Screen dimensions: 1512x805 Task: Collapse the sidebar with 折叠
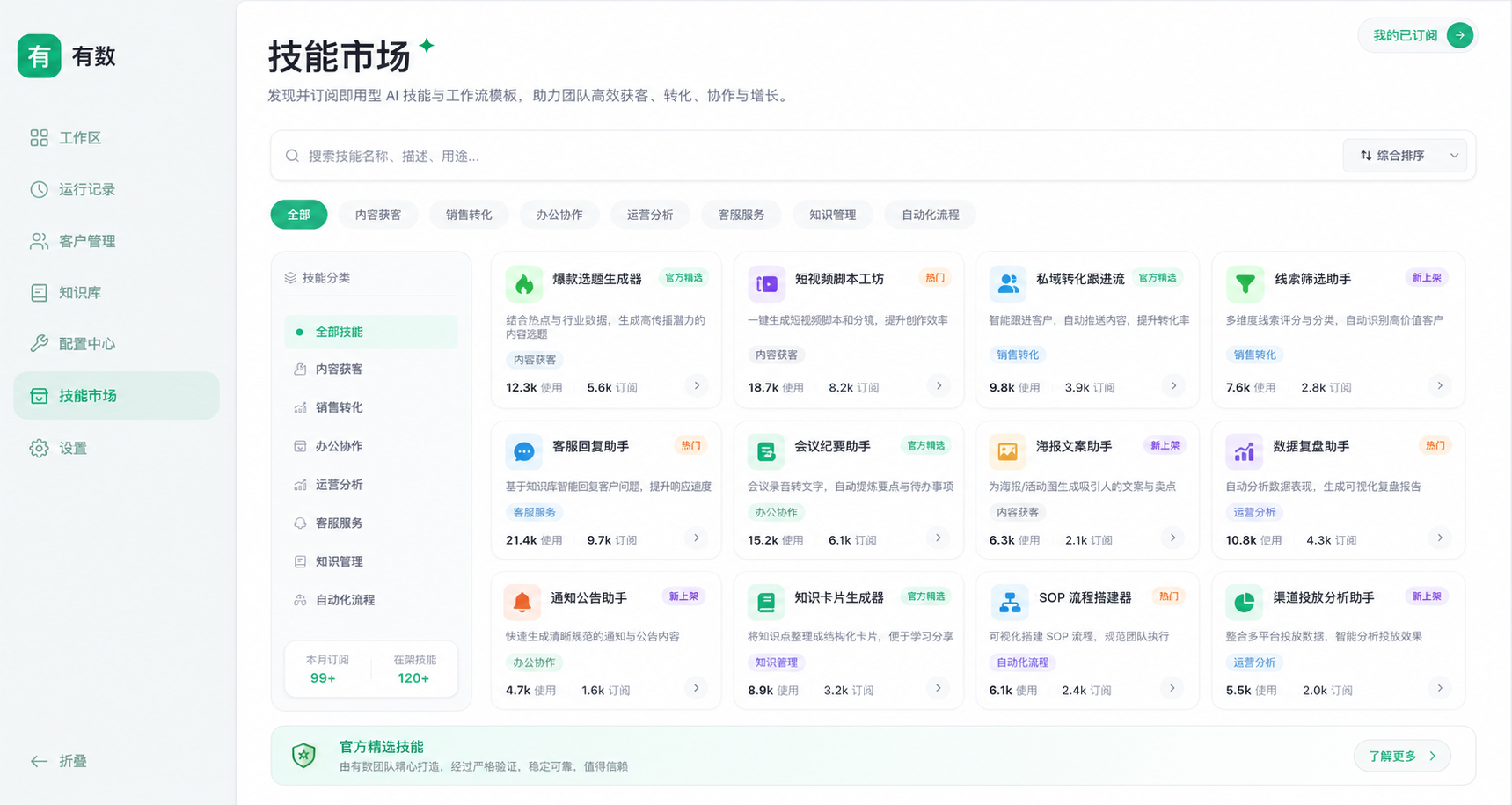(x=59, y=761)
